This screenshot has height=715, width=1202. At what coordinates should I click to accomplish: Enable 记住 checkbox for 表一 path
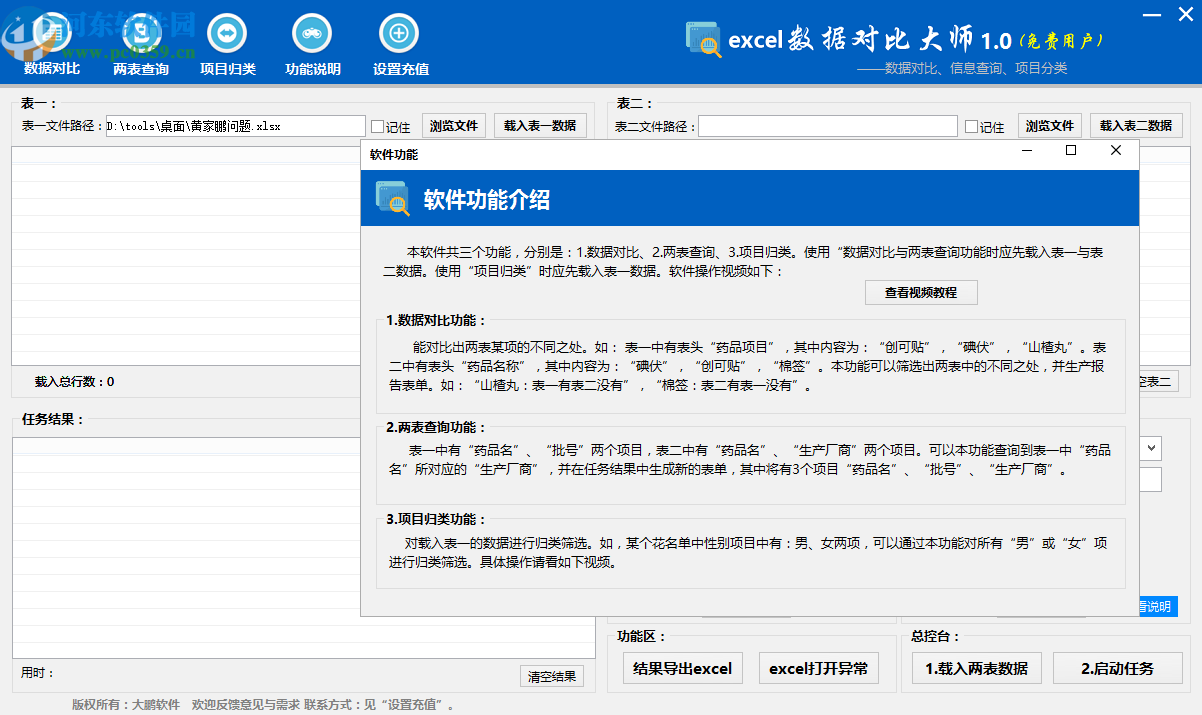click(x=380, y=125)
